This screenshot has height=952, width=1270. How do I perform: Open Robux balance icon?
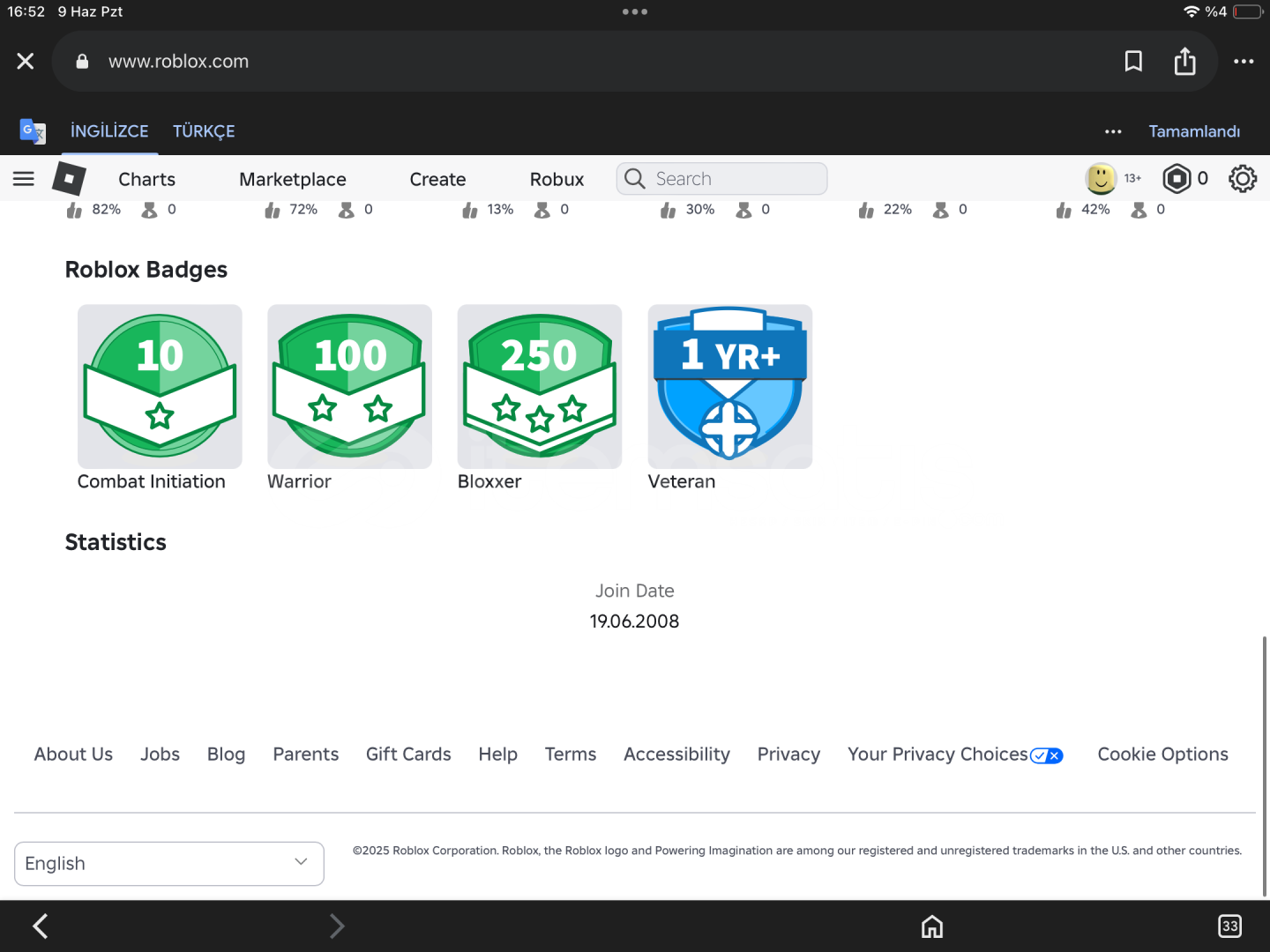tap(1177, 179)
